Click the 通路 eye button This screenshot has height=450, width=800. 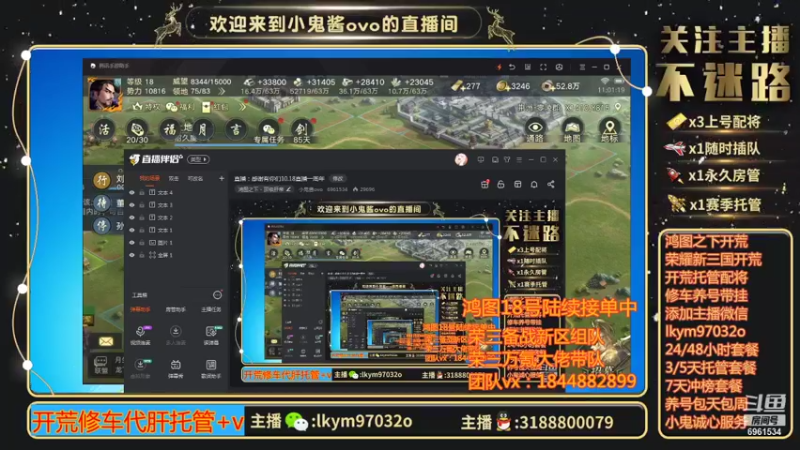(535, 131)
